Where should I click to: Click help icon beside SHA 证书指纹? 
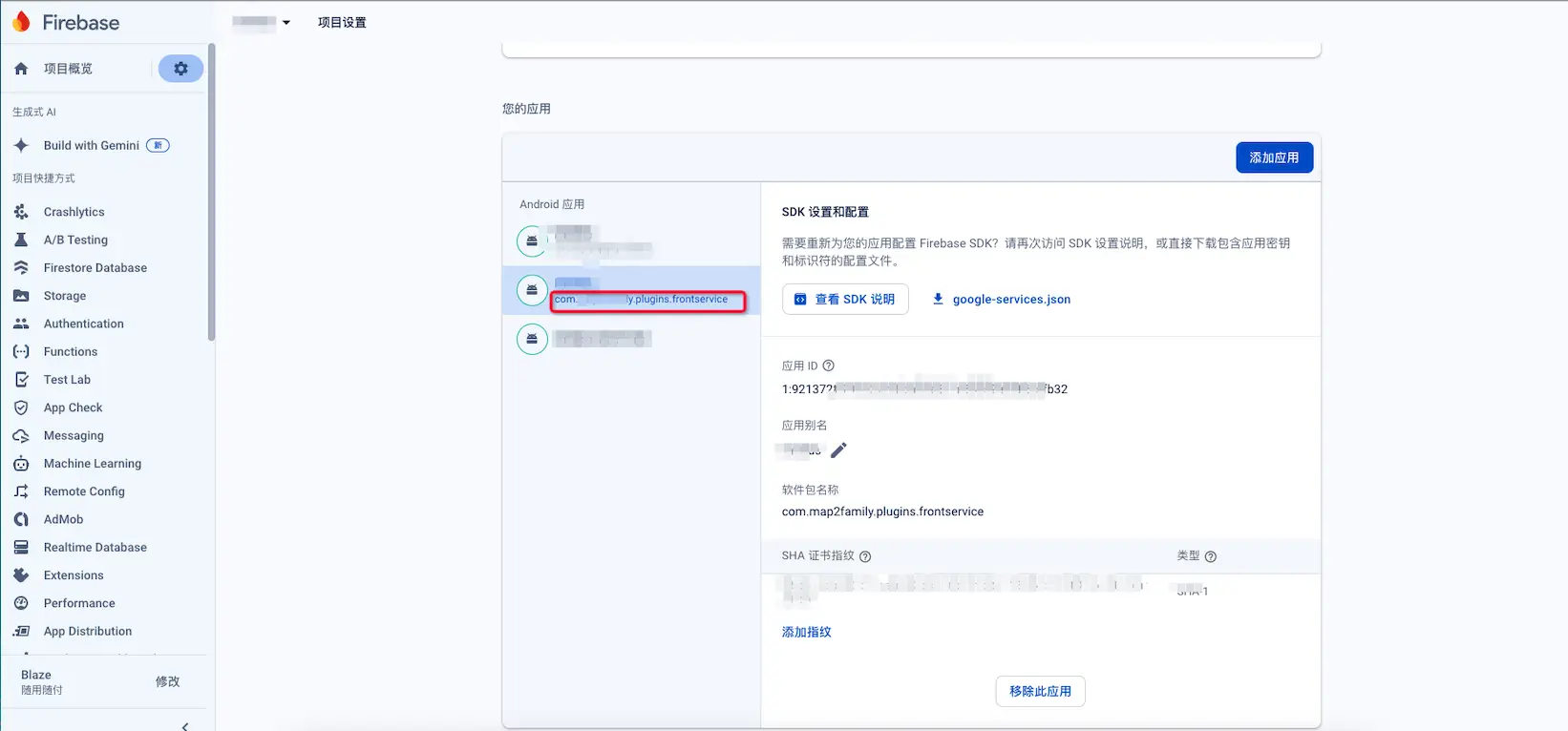coord(865,556)
